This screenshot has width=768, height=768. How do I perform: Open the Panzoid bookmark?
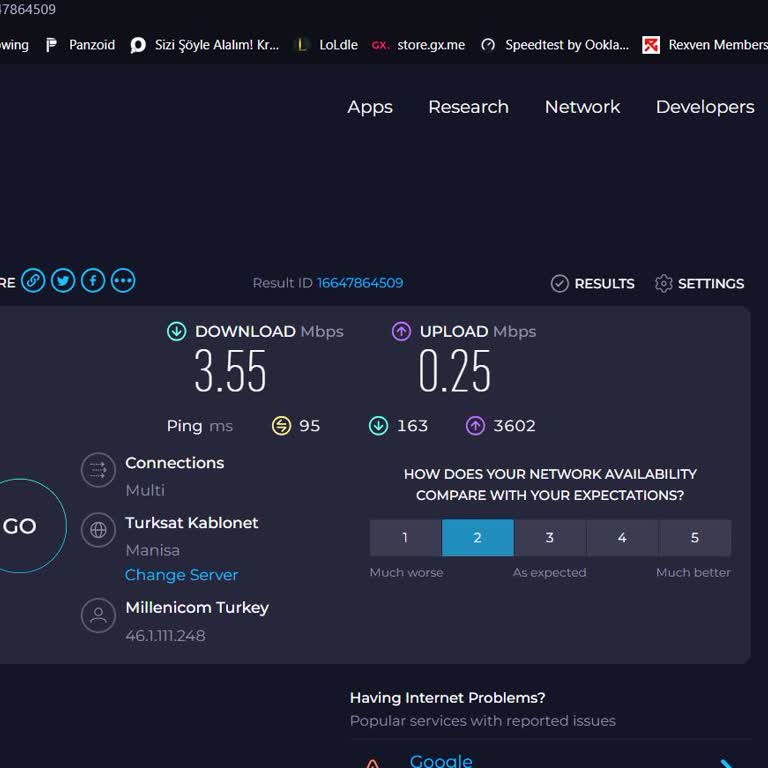80,45
